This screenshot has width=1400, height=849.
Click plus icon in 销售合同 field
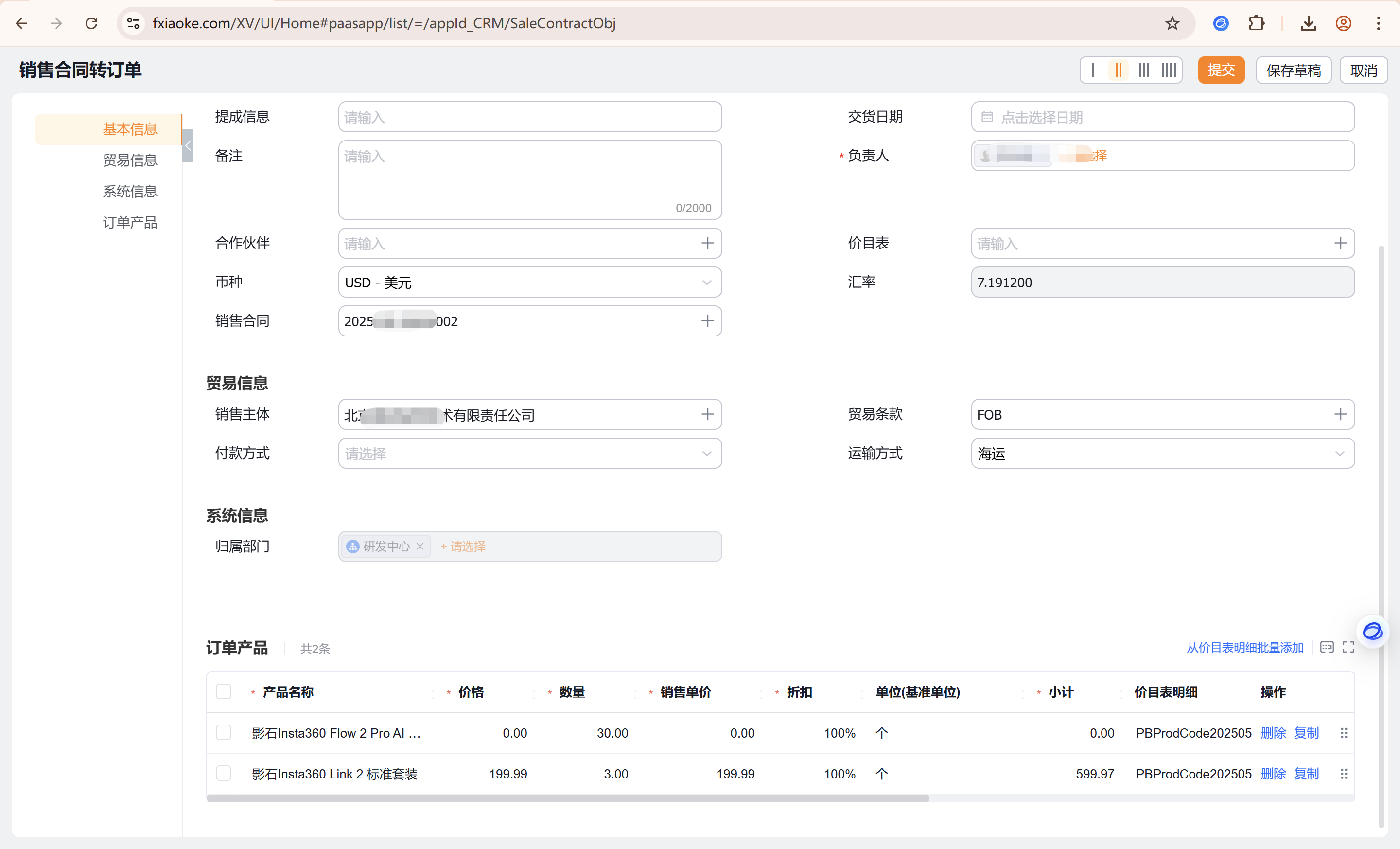707,321
